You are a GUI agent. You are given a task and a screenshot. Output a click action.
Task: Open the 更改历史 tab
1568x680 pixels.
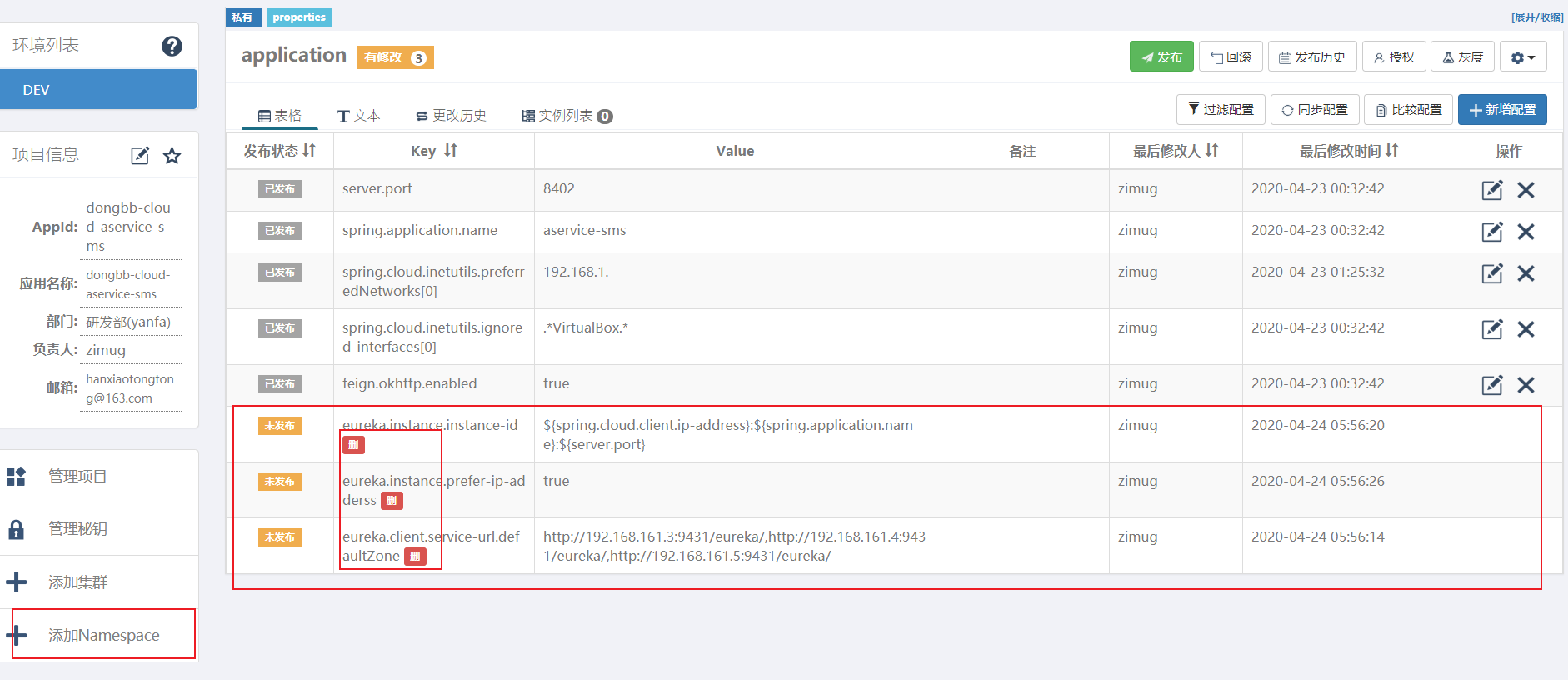point(451,116)
